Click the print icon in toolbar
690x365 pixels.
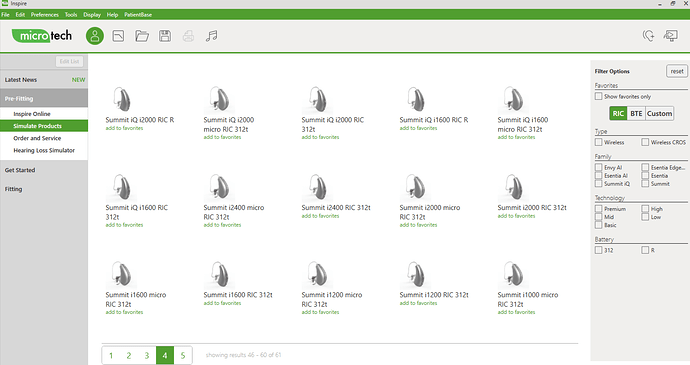(x=188, y=36)
